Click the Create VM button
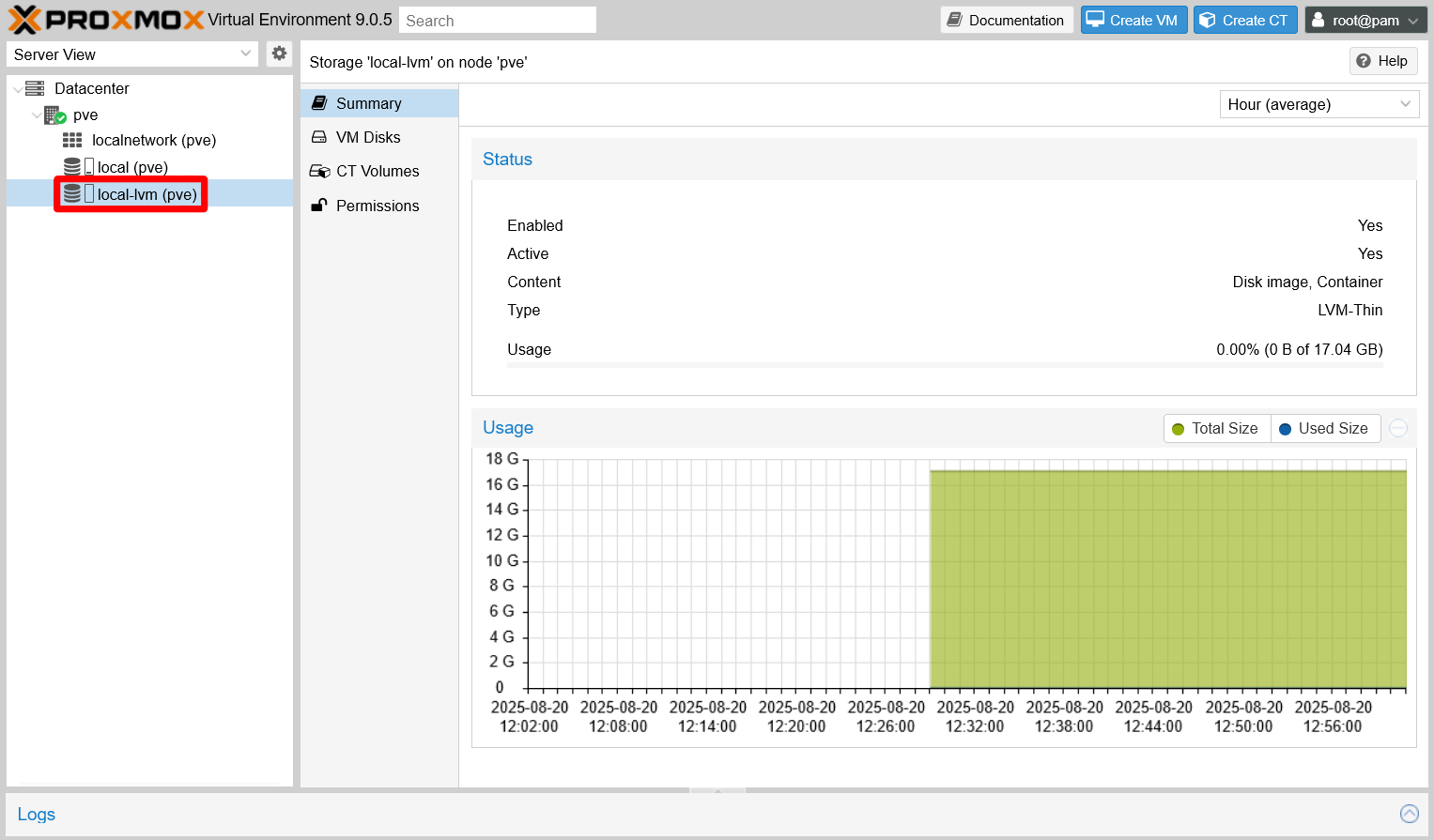1434x840 pixels. tap(1133, 19)
